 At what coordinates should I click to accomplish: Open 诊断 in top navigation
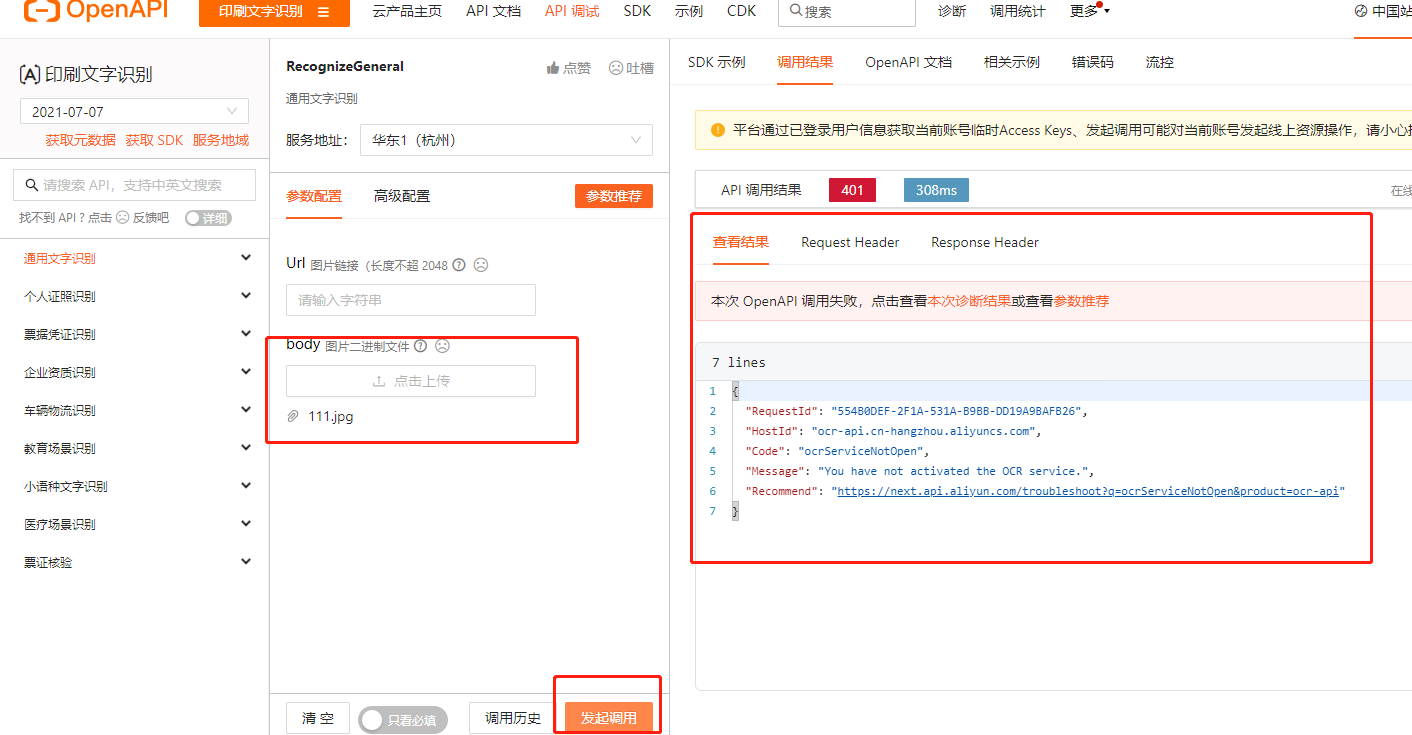(952, 11)
